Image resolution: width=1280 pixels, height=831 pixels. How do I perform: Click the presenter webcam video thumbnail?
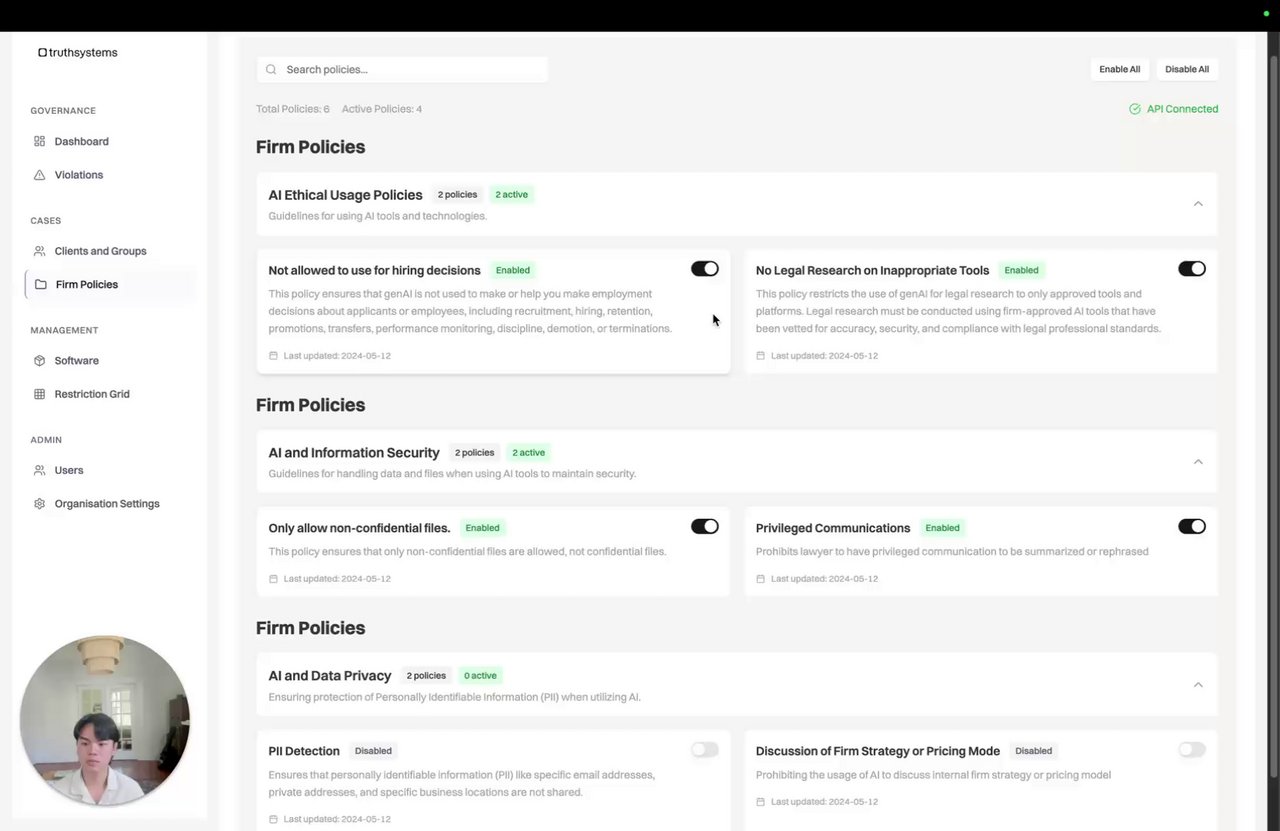click(105, 720)
